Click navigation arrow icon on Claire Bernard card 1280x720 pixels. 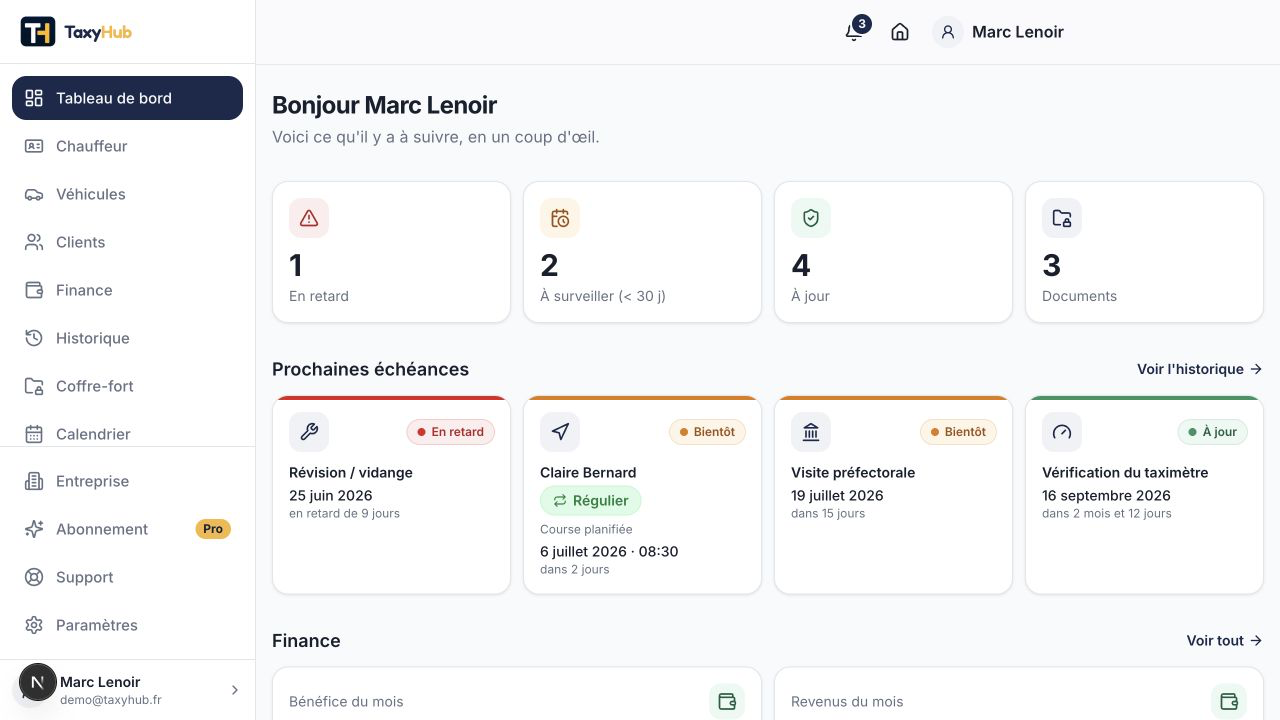click(560, 432)
